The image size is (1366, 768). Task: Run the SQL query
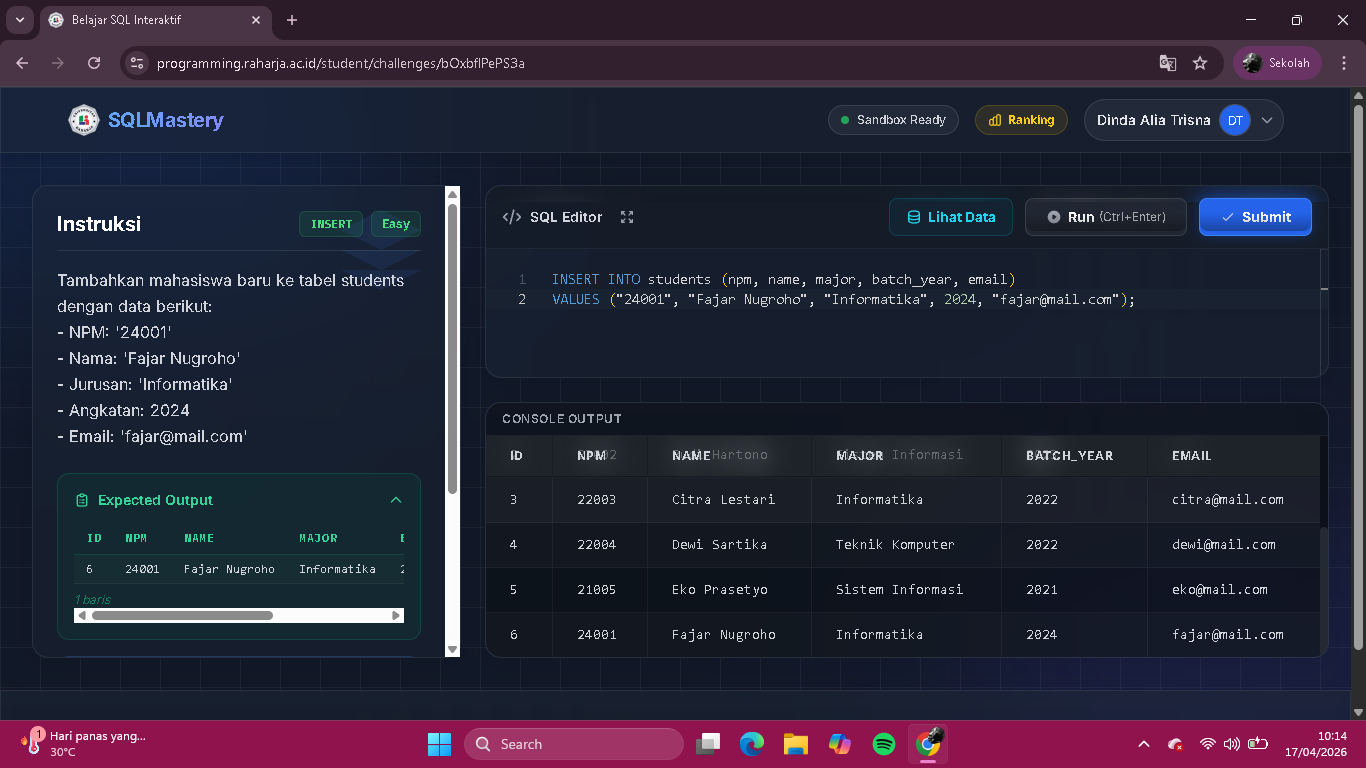1105,217
